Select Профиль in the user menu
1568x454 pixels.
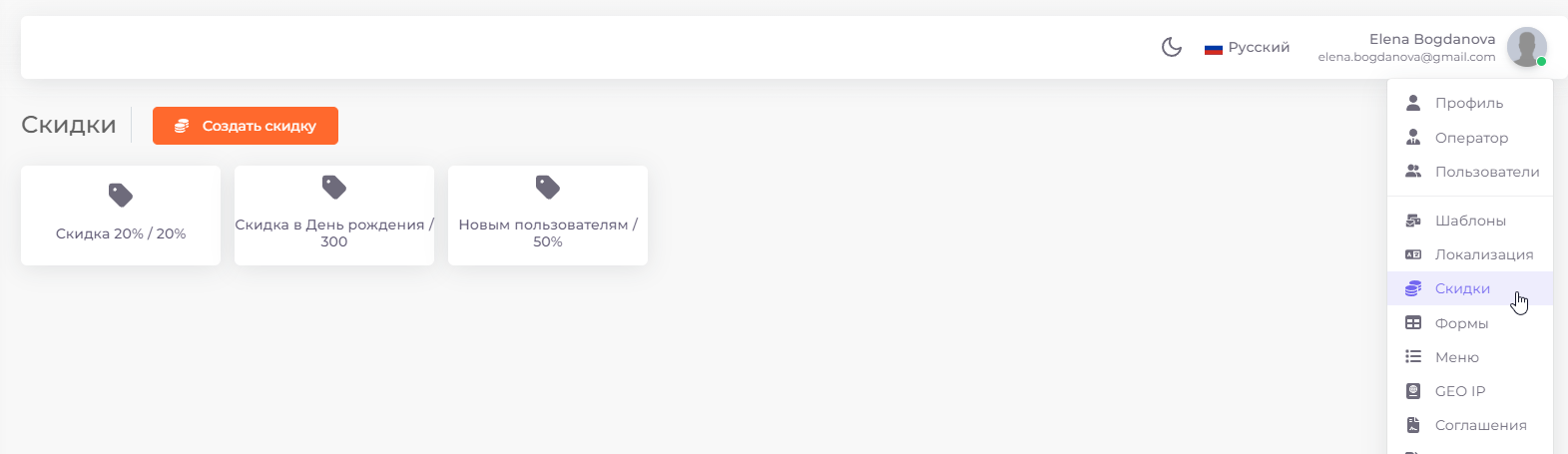tap(1470, 103)
